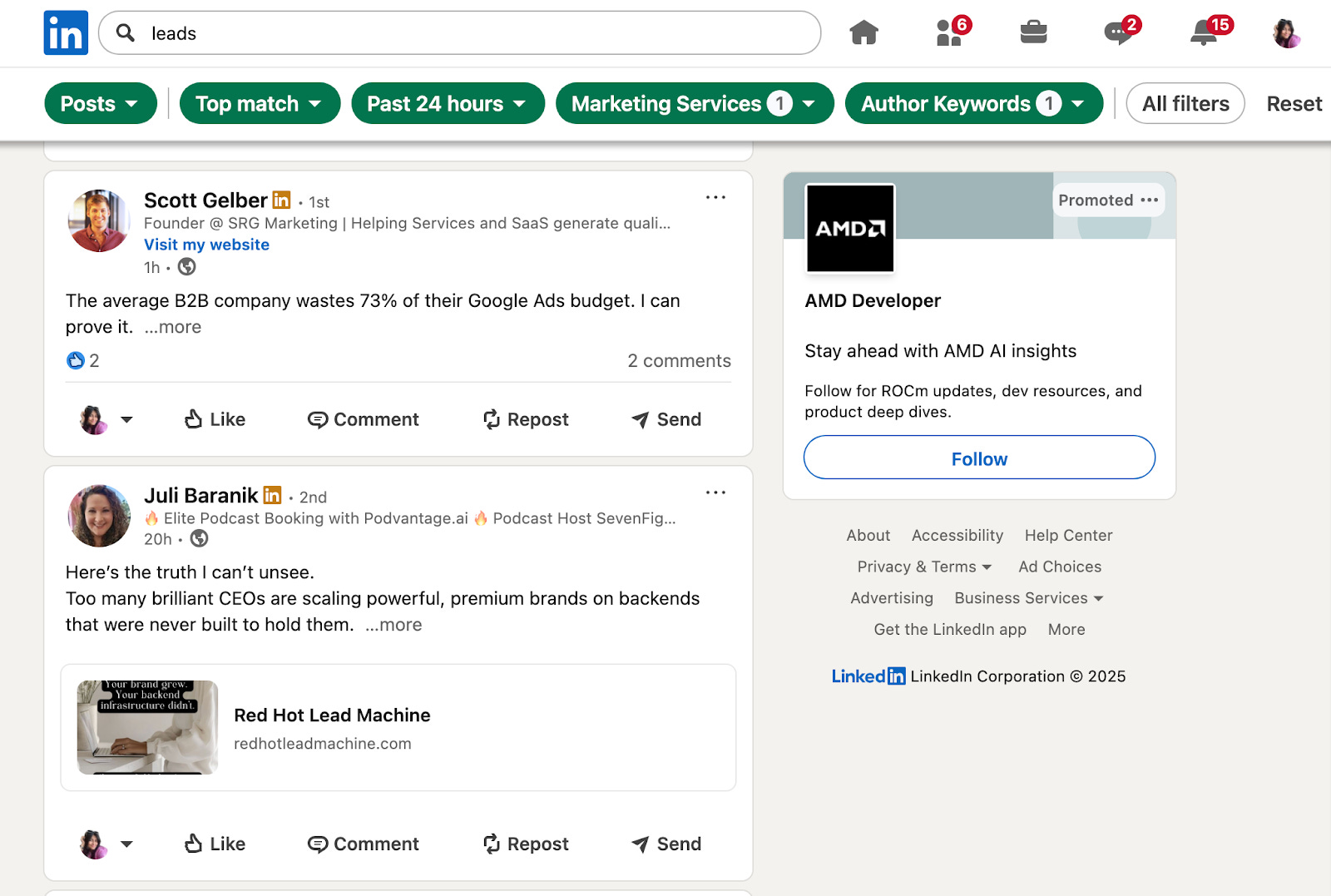Open Promoted ad options three dots
Screen dimensions: 1331x896
click(x=1150, y=200)
